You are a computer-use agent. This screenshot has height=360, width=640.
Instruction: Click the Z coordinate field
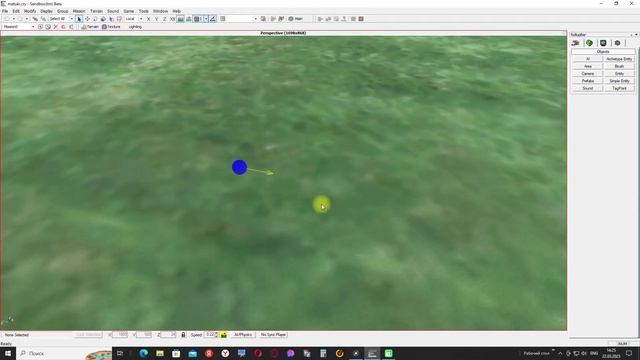pyautogui.click(x=168, y=335)
